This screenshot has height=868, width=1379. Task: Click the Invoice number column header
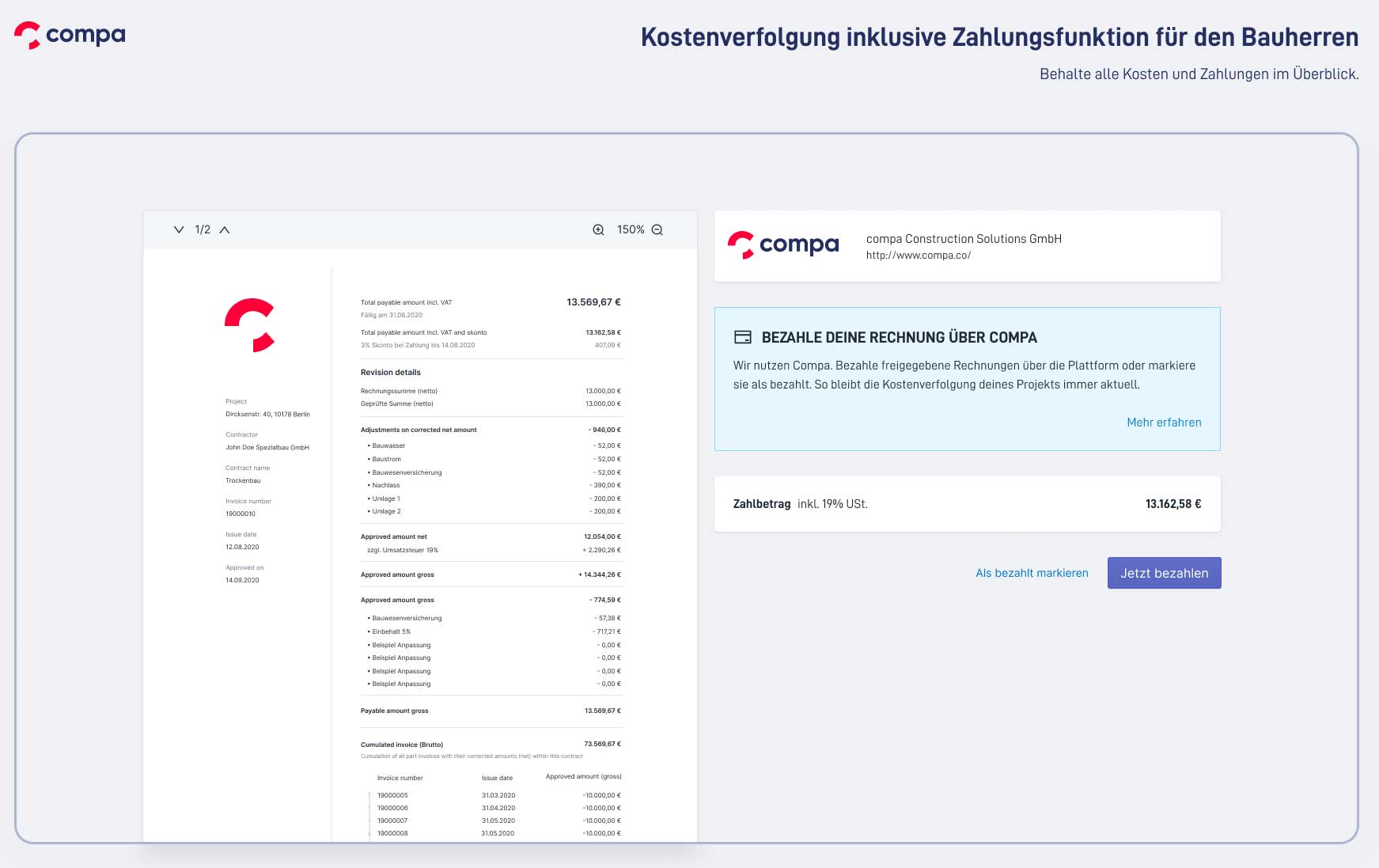400,778
